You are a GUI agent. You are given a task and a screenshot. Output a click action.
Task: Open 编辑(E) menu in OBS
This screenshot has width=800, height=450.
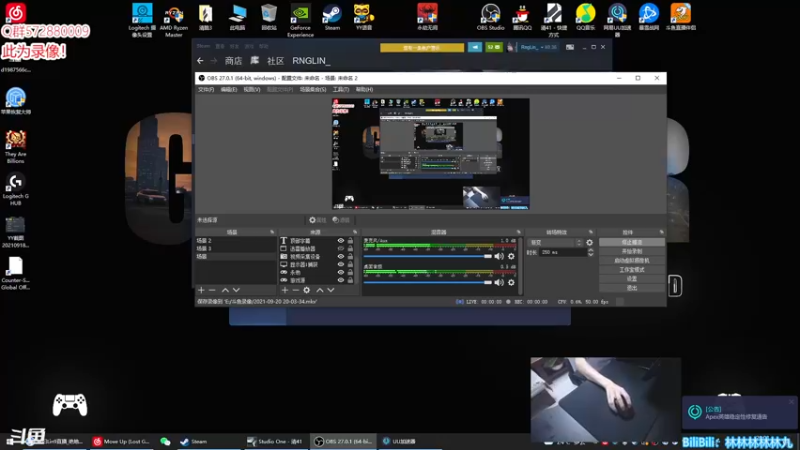[x=229, y=89]
